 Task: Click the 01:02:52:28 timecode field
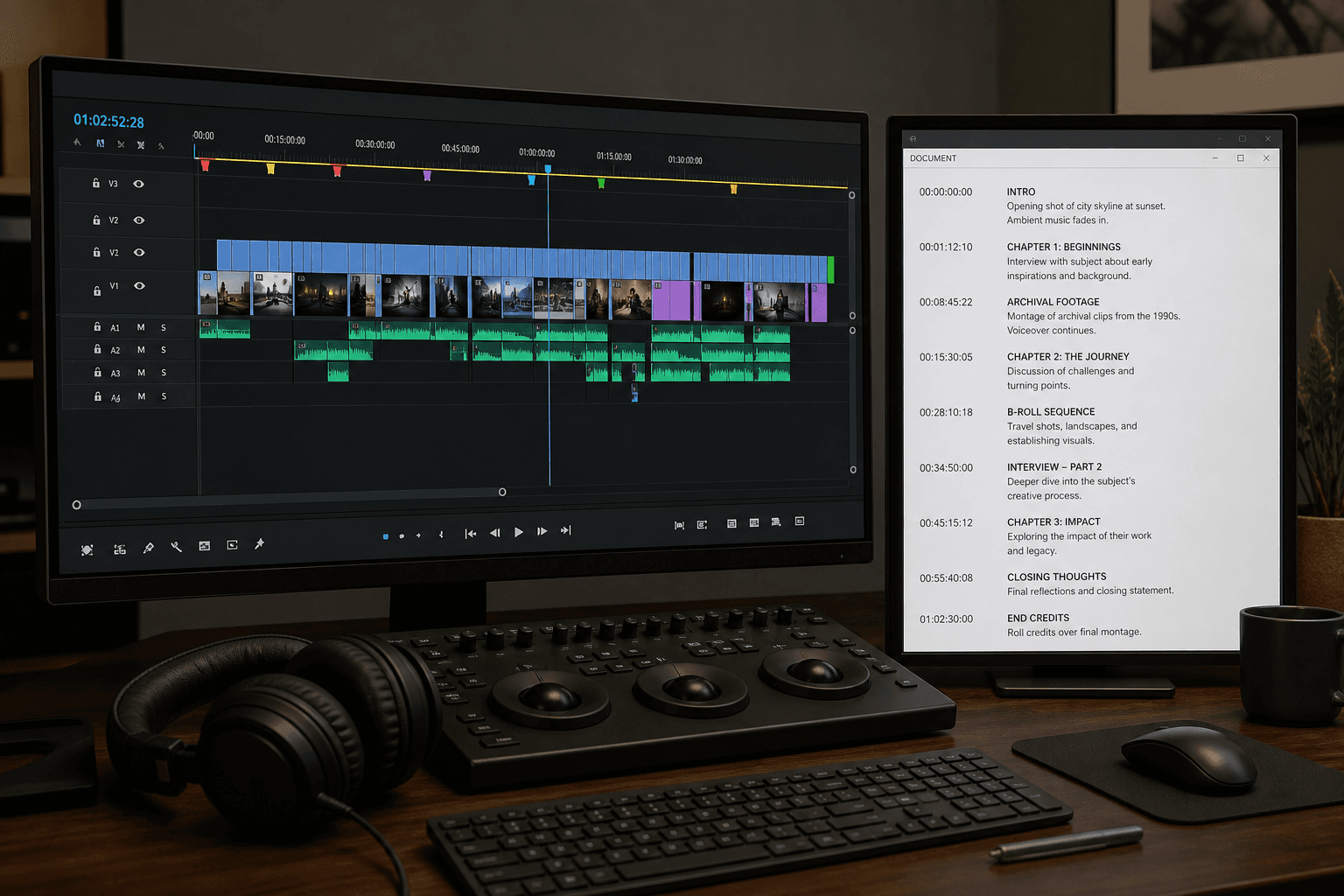tap(108, 121)
